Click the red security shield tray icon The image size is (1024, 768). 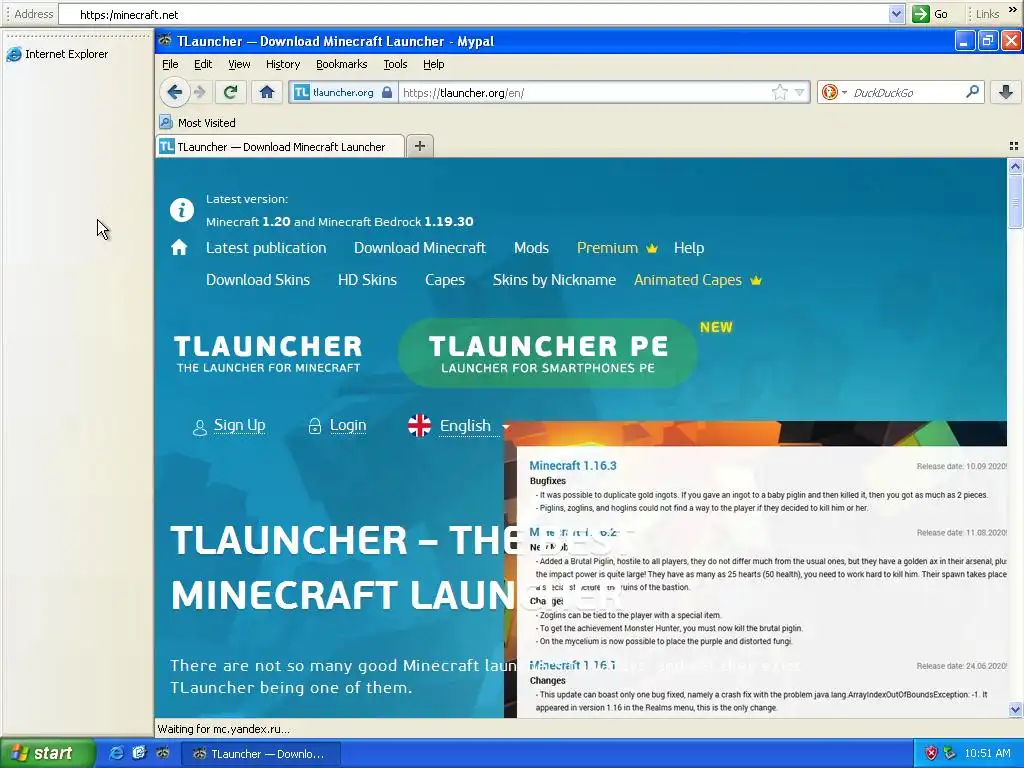(931, 754)
